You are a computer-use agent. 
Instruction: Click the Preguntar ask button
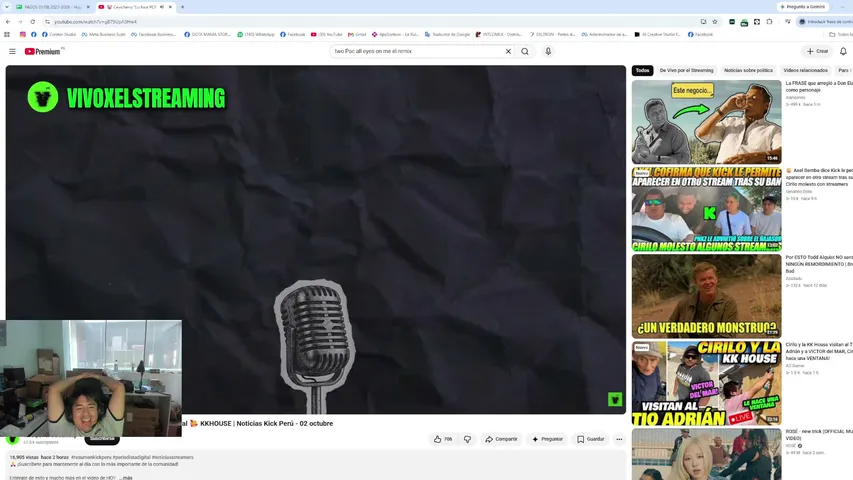point(547,439)
